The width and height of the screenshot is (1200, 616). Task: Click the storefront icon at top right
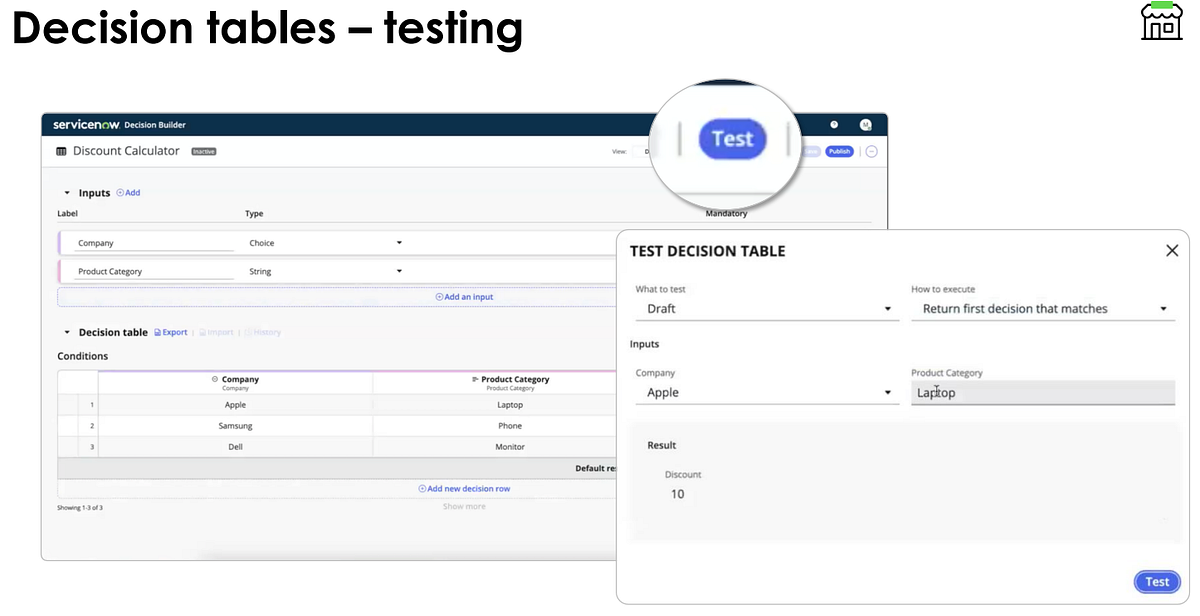pos(1161,20)
